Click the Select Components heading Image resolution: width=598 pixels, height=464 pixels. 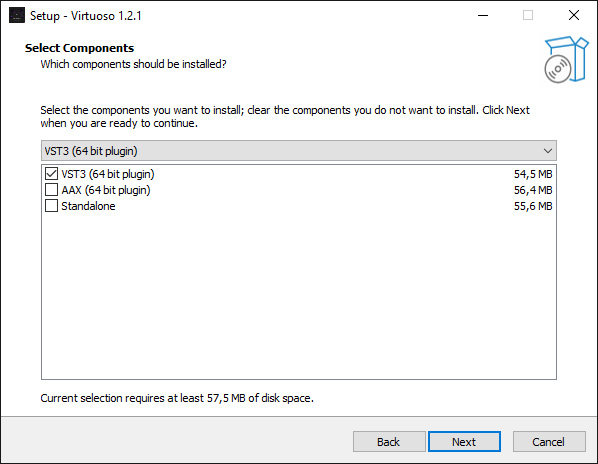[79, 48]
